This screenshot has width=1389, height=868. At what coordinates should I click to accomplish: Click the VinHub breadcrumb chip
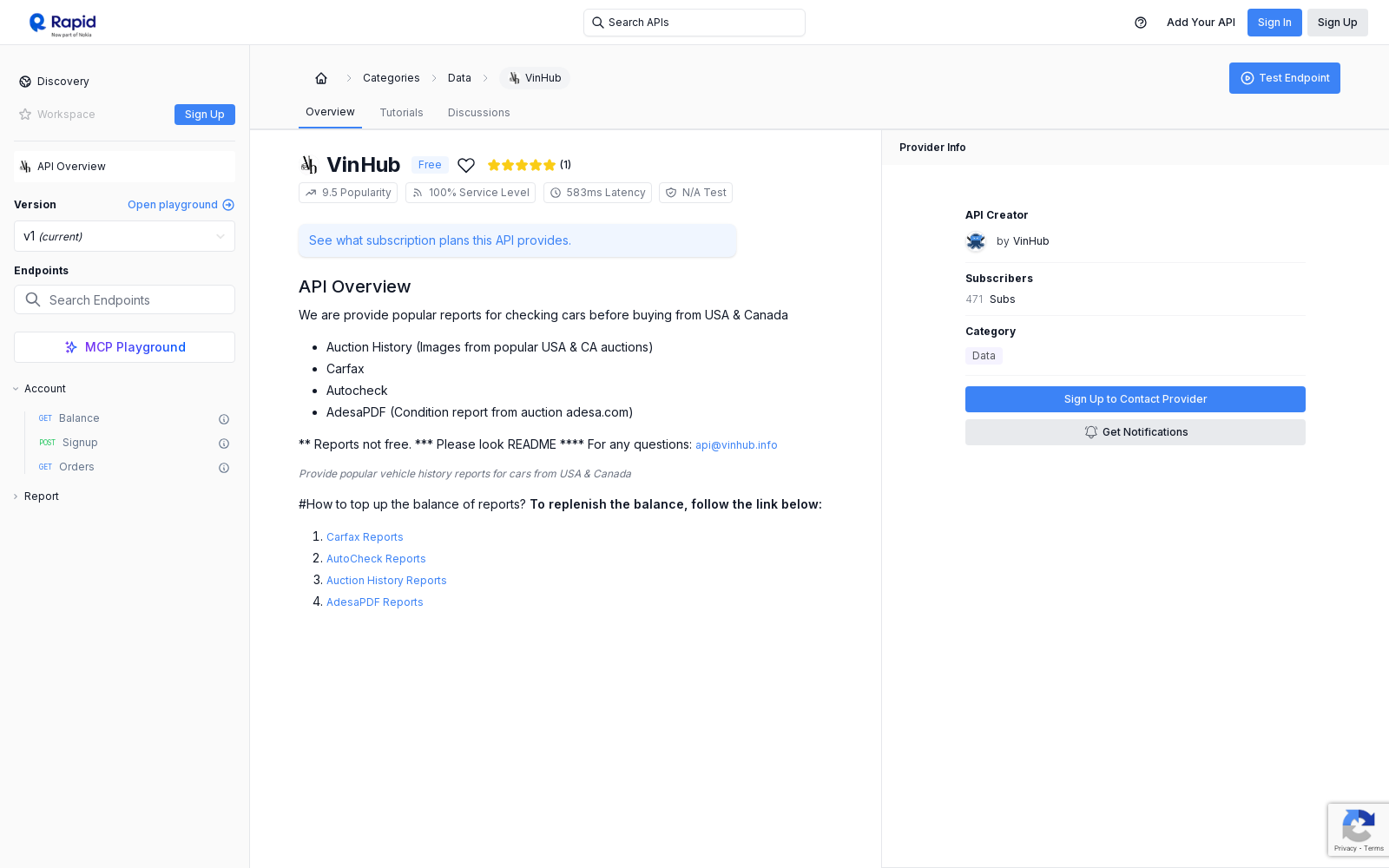point(535,78)
